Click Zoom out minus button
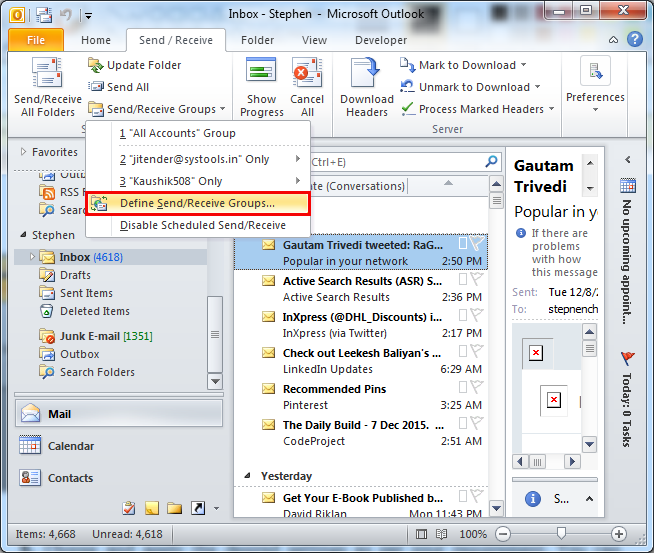Screen dimensions: 656x553 [503, 534]
